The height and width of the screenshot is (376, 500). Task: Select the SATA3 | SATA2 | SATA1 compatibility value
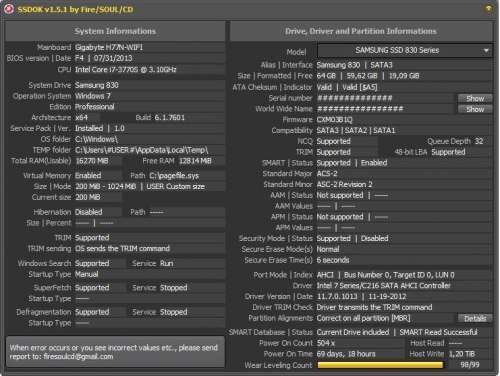tap(356, 130)
